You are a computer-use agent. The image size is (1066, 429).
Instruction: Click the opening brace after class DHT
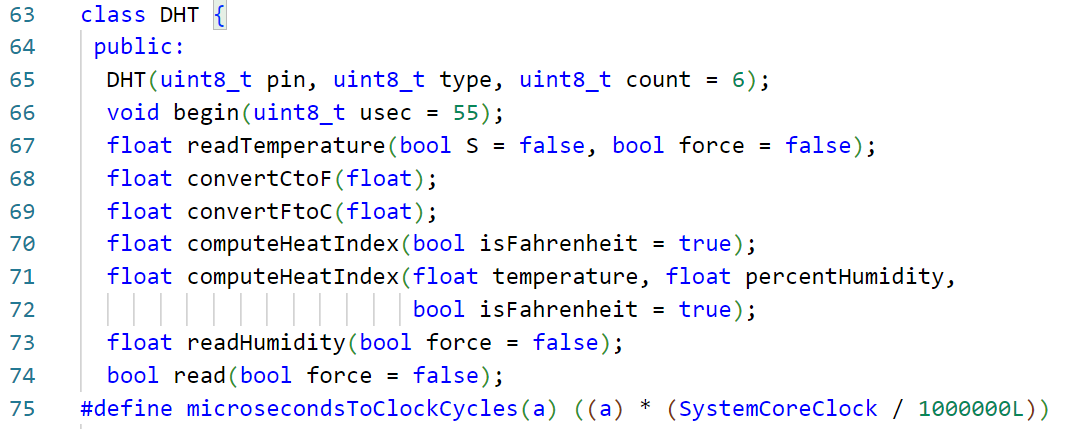(219, 15)
